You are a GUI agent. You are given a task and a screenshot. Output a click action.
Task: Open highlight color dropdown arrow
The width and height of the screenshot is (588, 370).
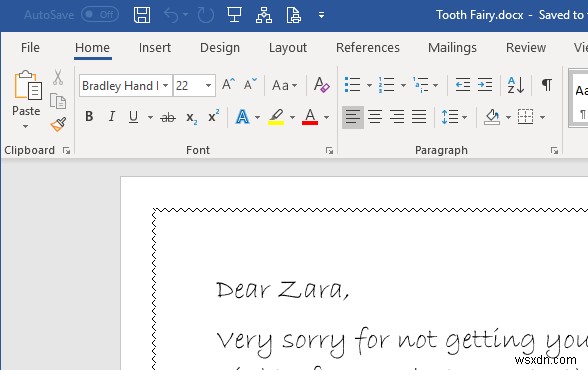(x=292, y=117)
